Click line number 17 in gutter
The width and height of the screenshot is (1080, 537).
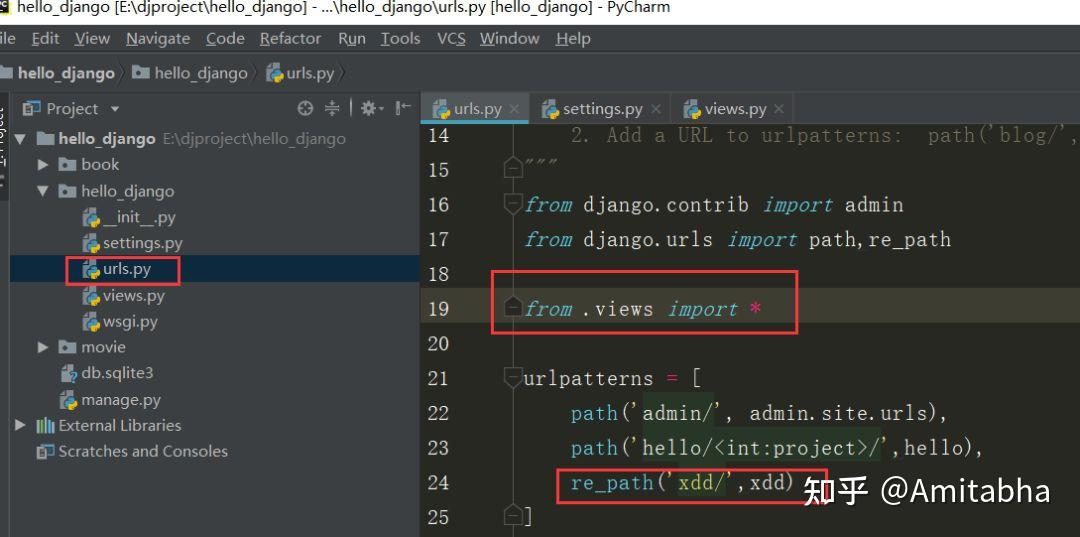(438, 240)
